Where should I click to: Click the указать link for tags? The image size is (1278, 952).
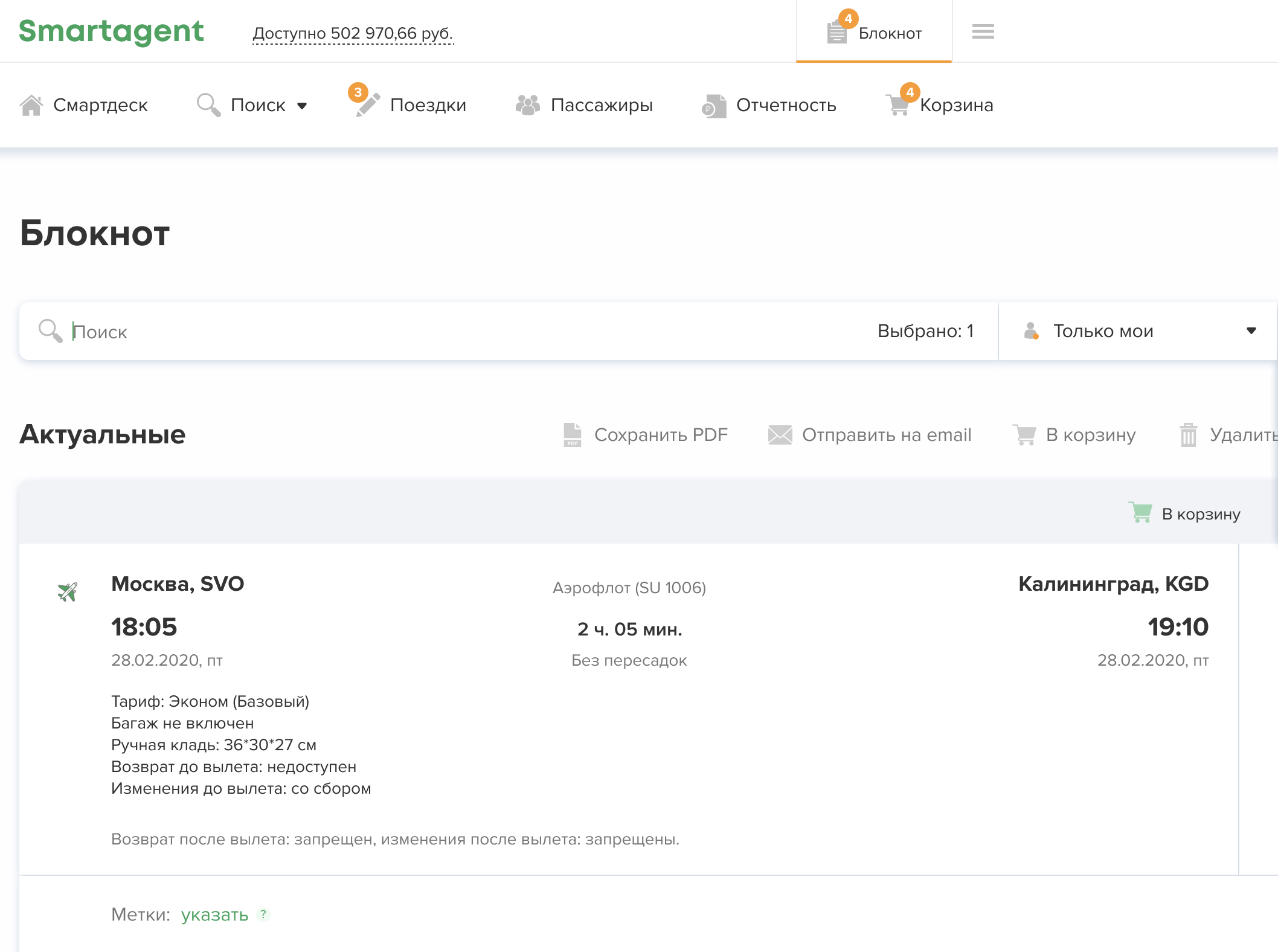click(214, 915)
